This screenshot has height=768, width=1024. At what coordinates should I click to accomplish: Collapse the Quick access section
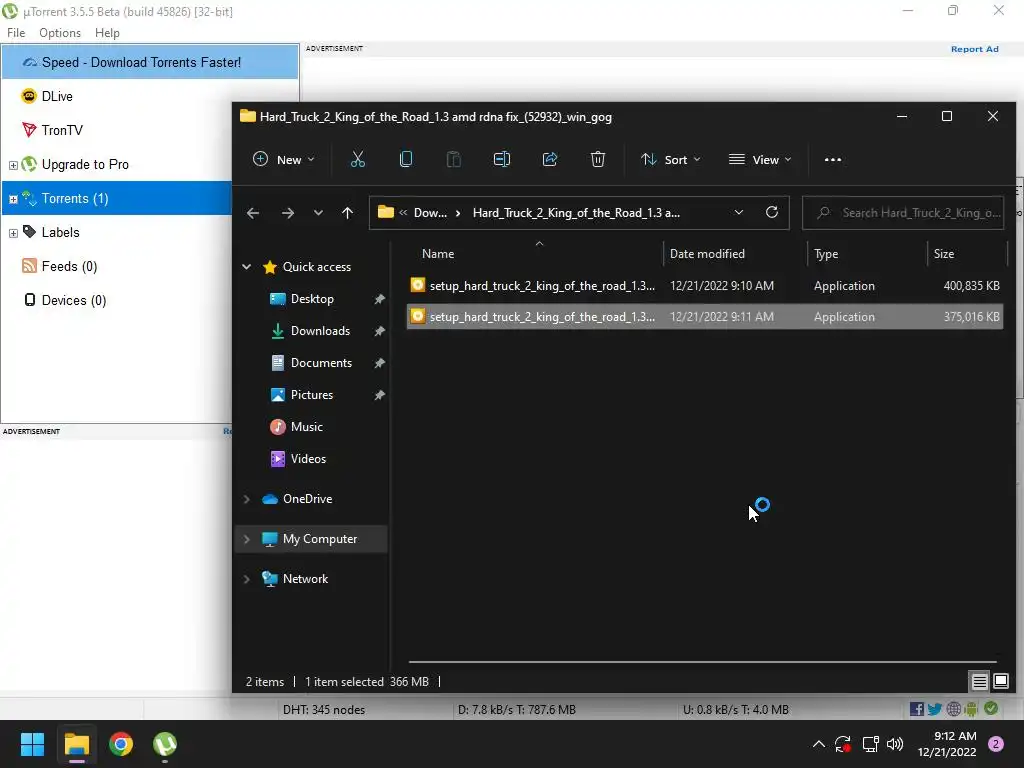247,266
